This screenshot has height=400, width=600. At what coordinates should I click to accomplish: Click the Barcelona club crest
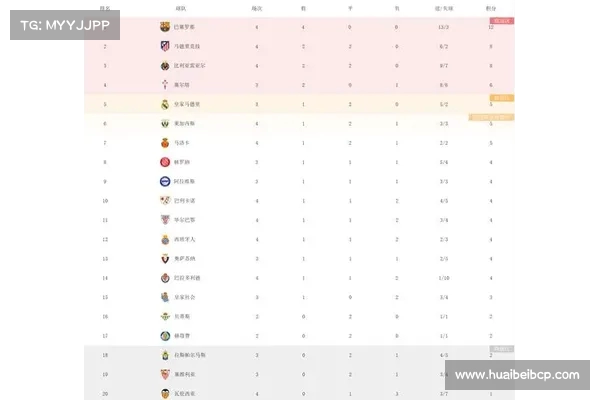coord(165,26)
